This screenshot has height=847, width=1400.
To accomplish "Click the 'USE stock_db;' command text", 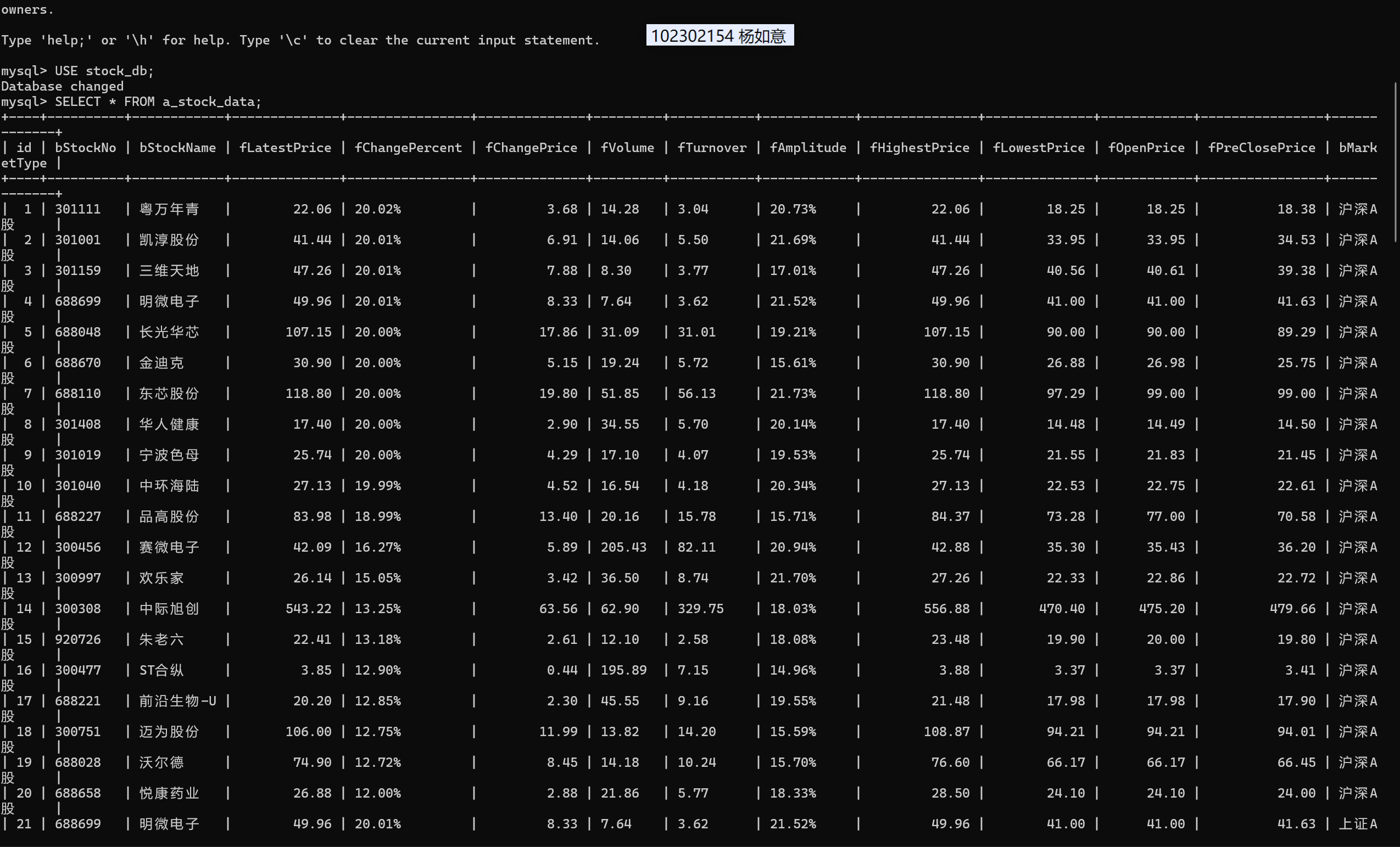I will [104, 71].
